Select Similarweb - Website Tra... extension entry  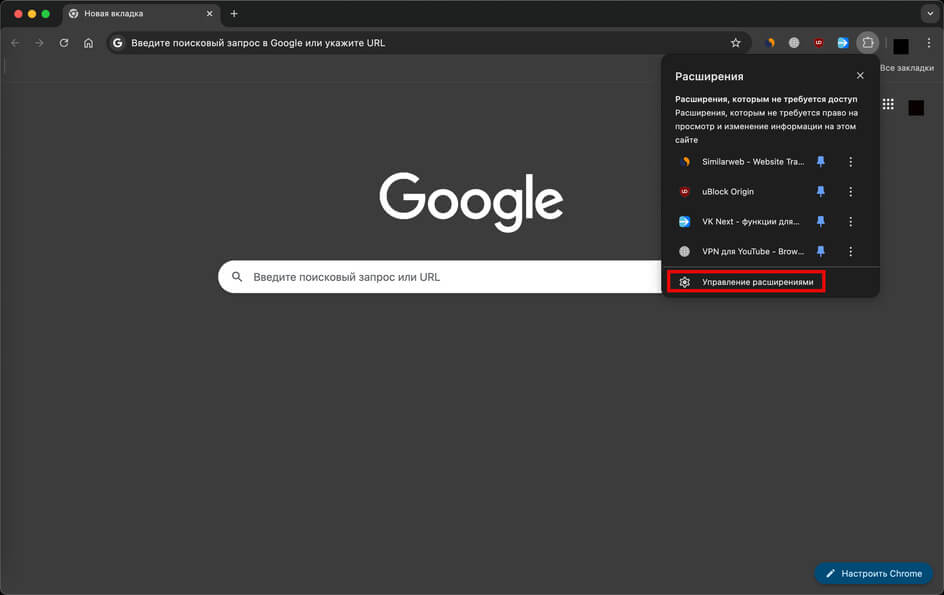[x=741, y=161]
